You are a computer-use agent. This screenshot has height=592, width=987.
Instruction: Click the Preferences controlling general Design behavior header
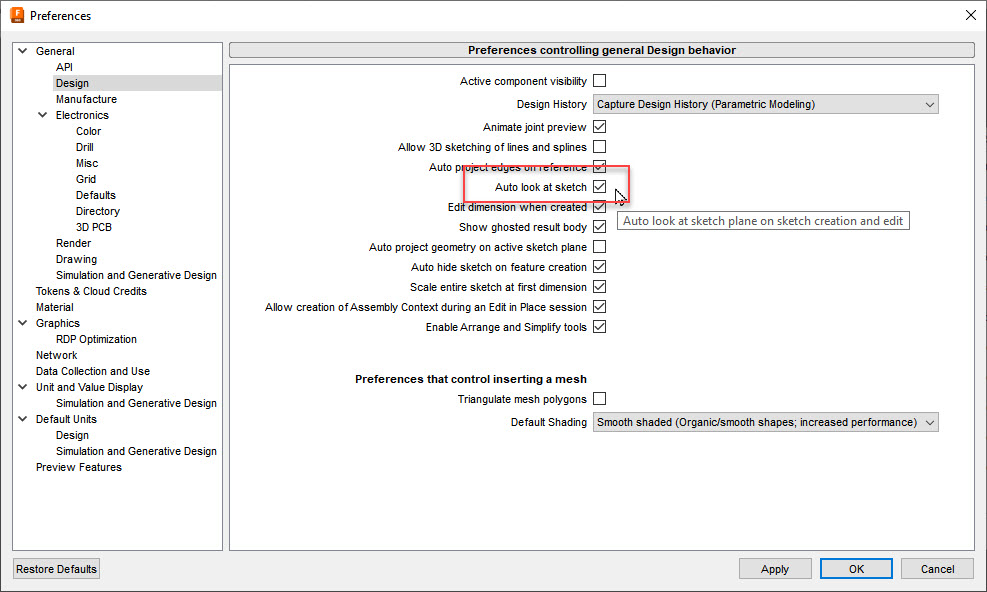tap(602, 50)
